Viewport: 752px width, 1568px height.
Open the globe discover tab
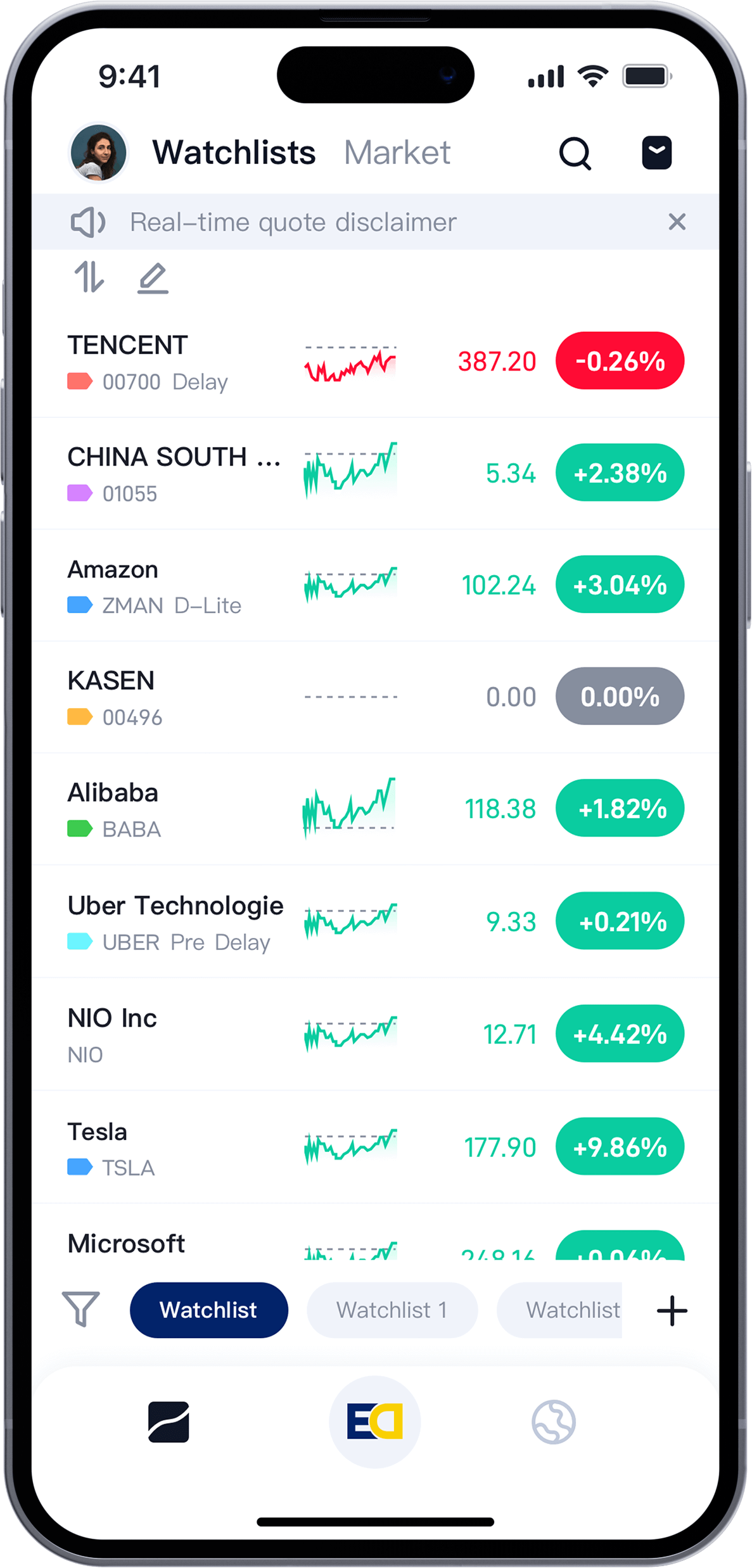tap(554, 1422)
